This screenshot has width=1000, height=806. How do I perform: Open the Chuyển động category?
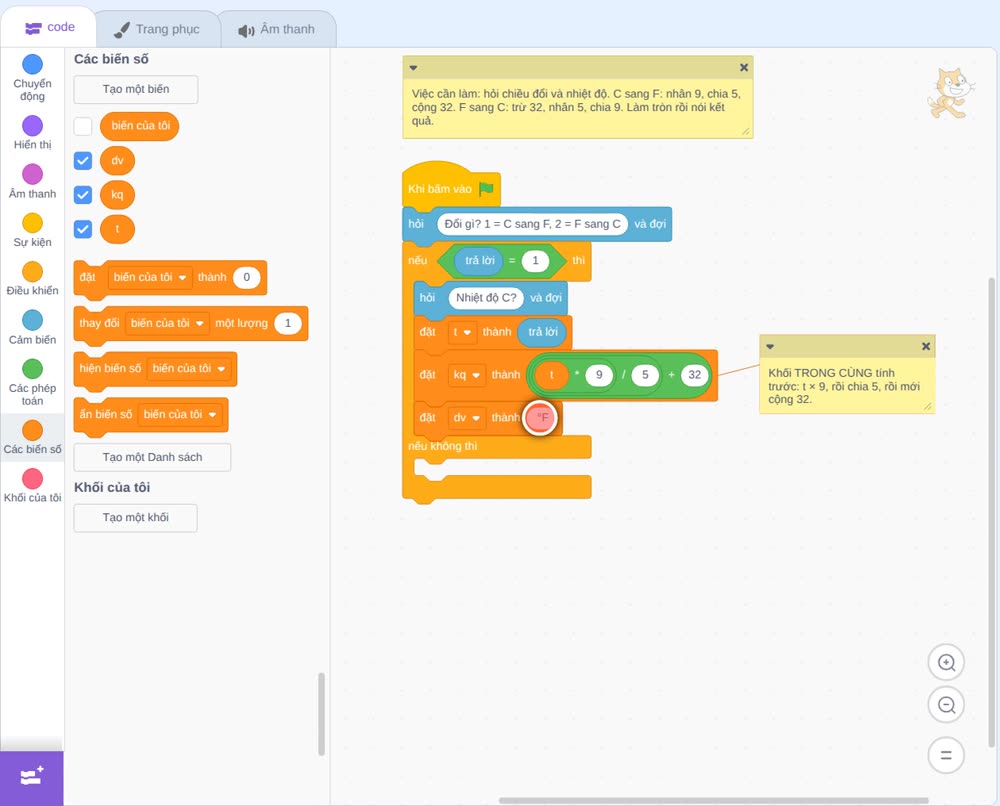[x=33, y=78]
